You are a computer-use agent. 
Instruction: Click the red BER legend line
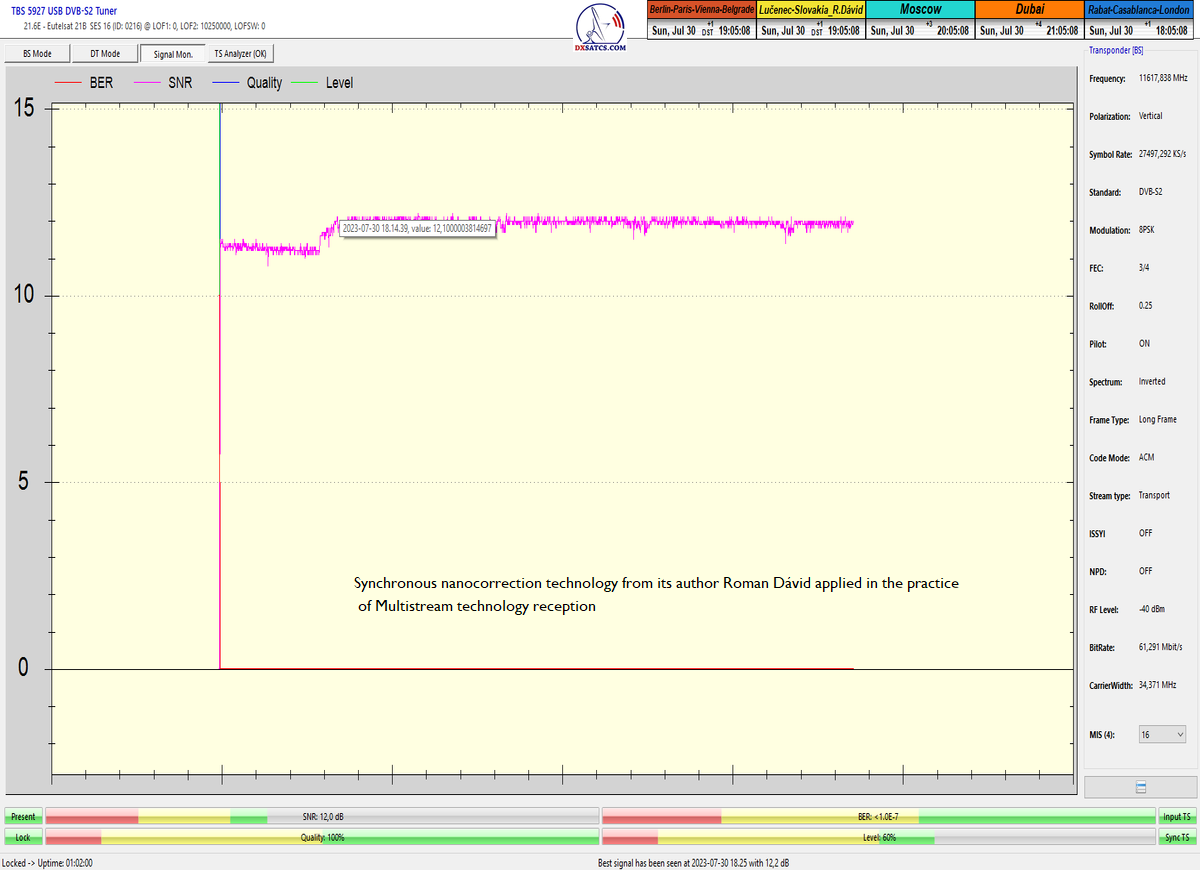67,83
